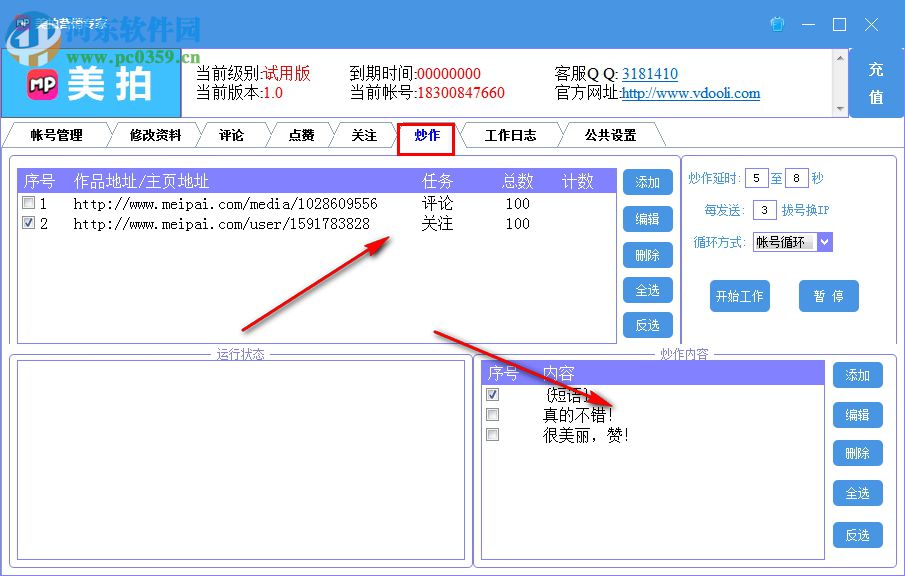Enable the checkbox beside 真的不错!
This screenshot has width=905, height=576.
[x=493, y=414]
